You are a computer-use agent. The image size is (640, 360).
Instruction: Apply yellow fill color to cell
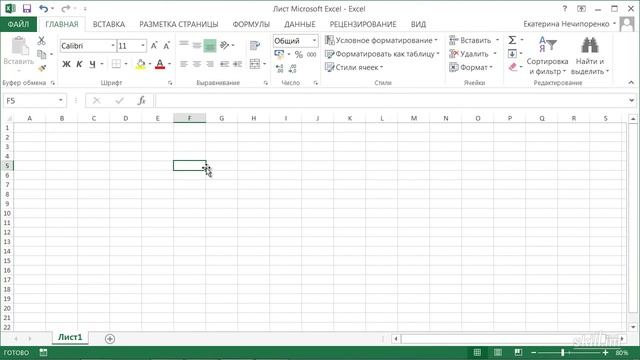140,64
